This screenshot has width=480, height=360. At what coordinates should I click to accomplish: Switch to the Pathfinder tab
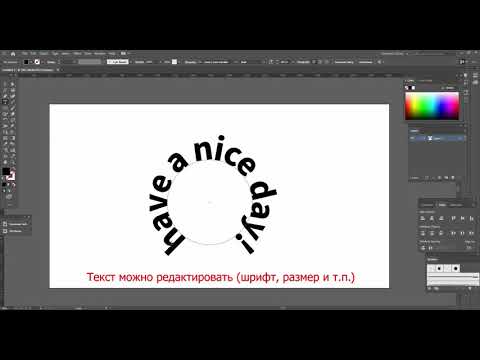tap(456, 205)
